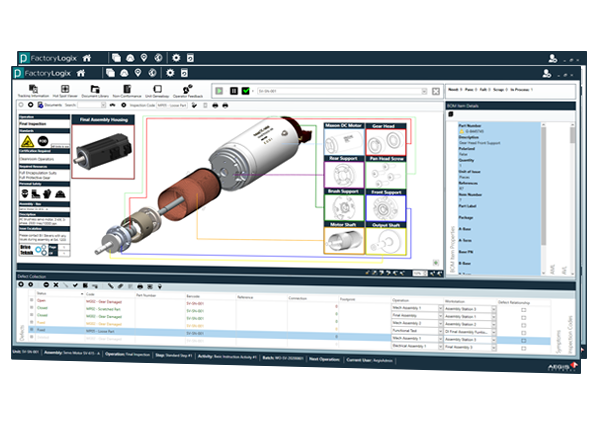Open the Document Library
The height and width of the screenshot is (428, 601).
95,91
